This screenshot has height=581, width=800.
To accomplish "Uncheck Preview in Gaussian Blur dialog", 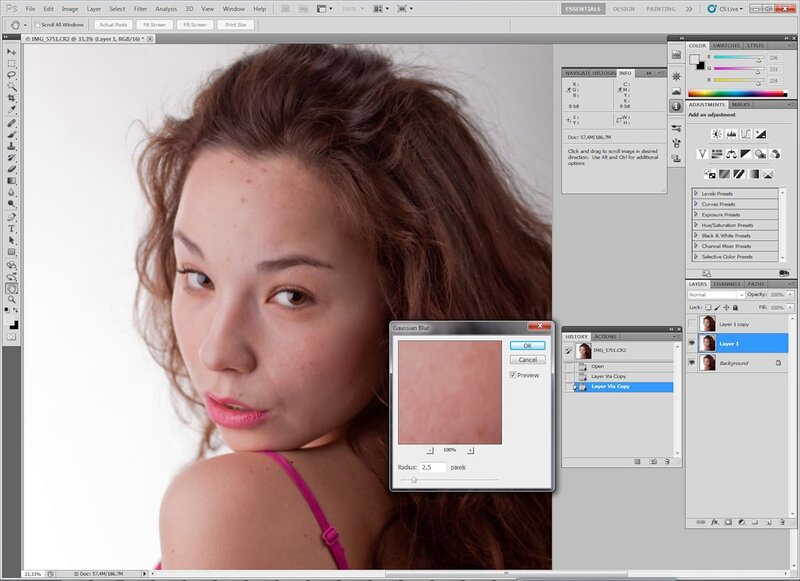I will (x=513, y=375).
